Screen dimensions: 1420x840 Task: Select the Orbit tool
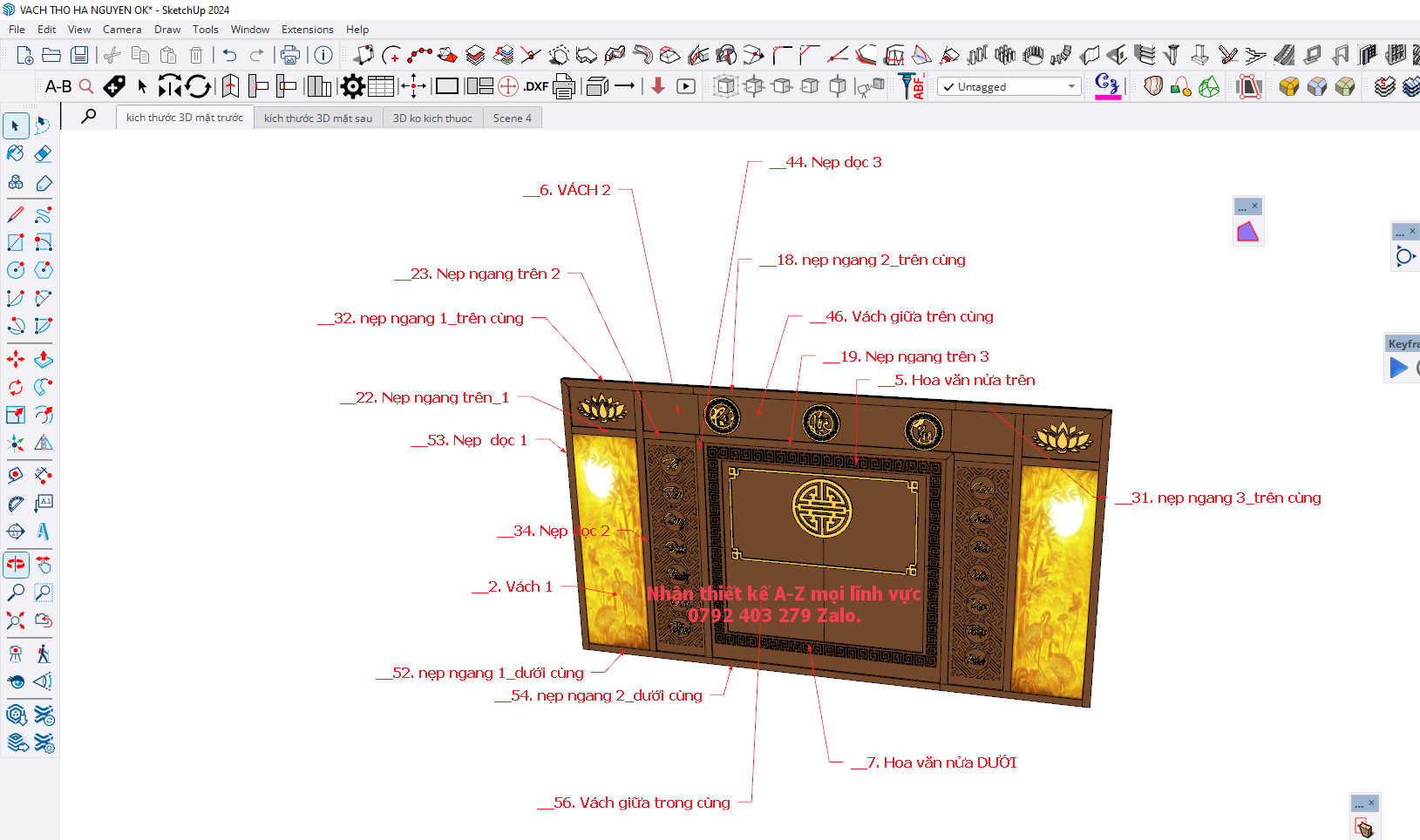click(x=16, y=565)
